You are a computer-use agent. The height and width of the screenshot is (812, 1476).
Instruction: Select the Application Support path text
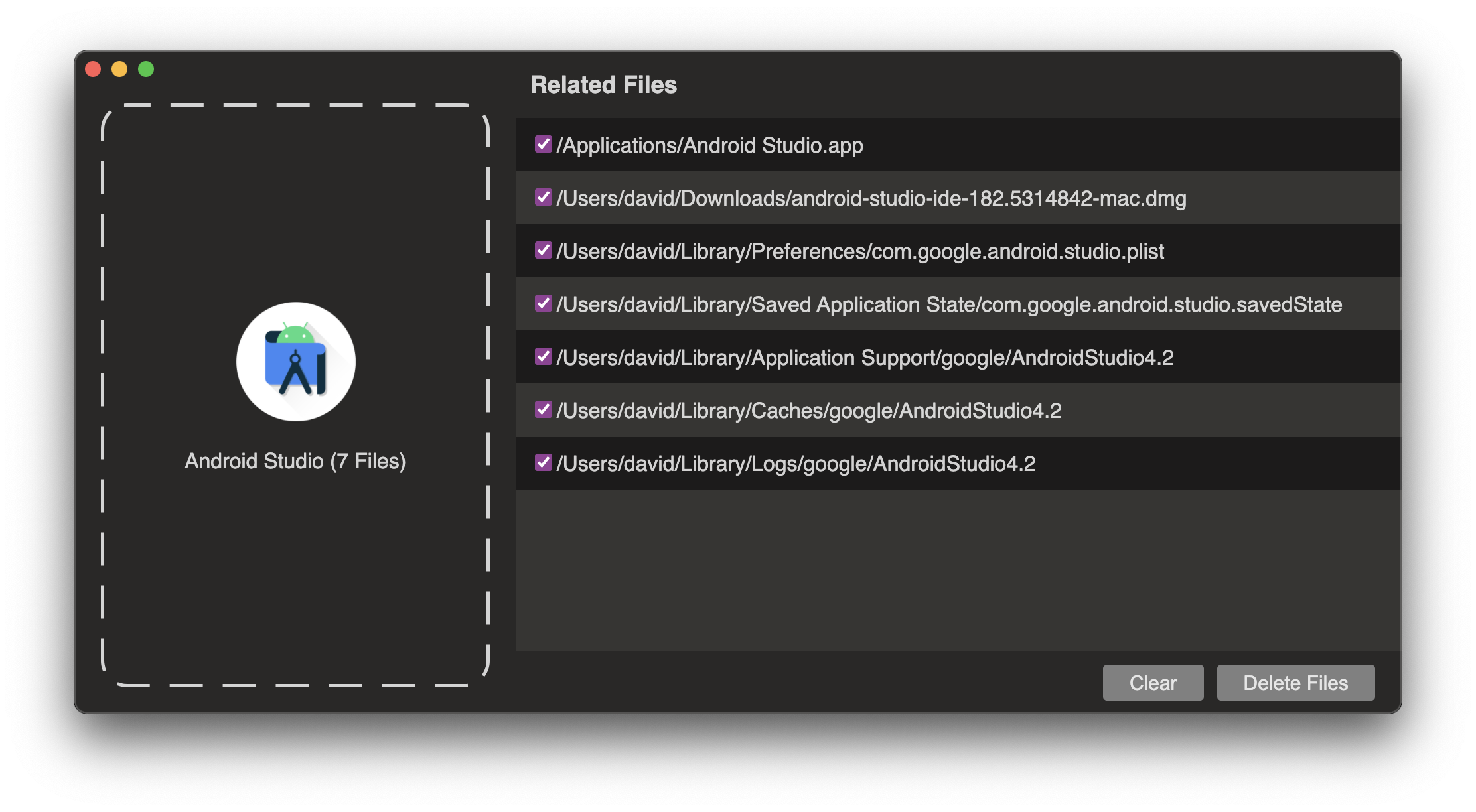[x=865, y=358]
